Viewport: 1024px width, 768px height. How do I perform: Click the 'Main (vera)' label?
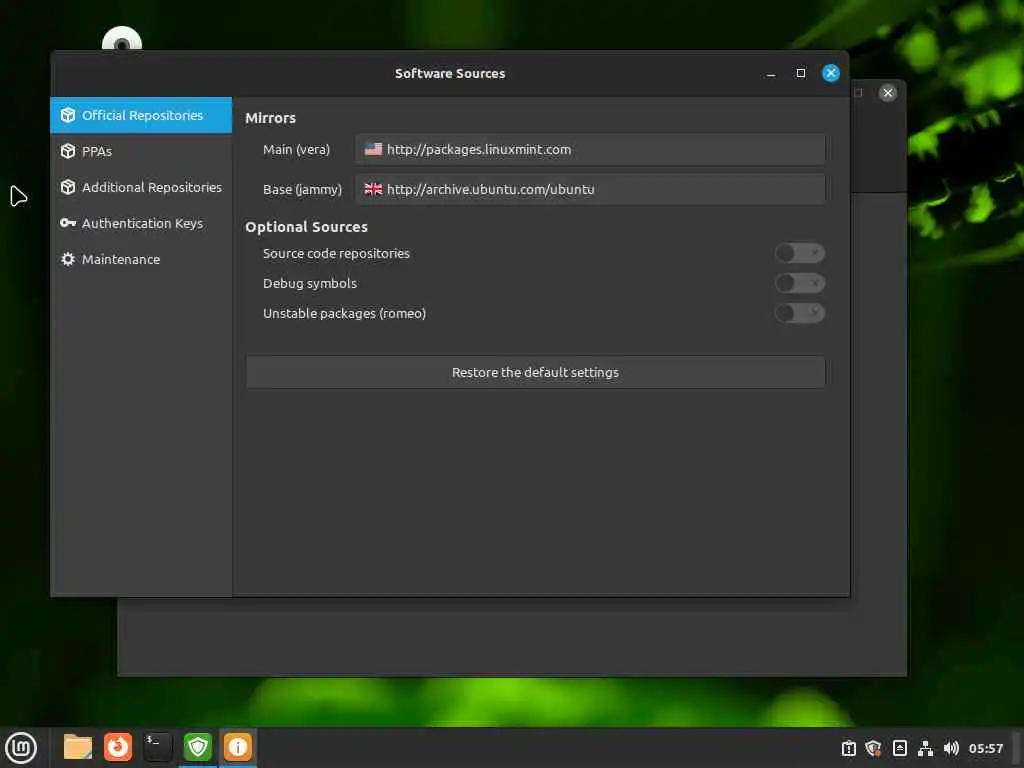click(x=296, y=150)
